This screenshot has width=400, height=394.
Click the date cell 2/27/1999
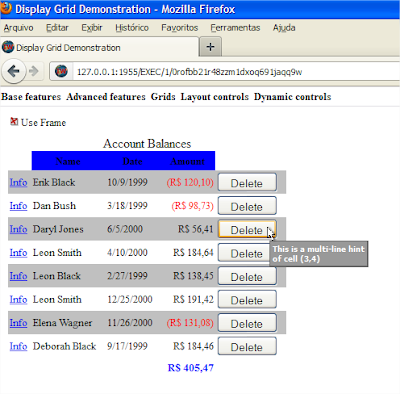pos(127,276)
